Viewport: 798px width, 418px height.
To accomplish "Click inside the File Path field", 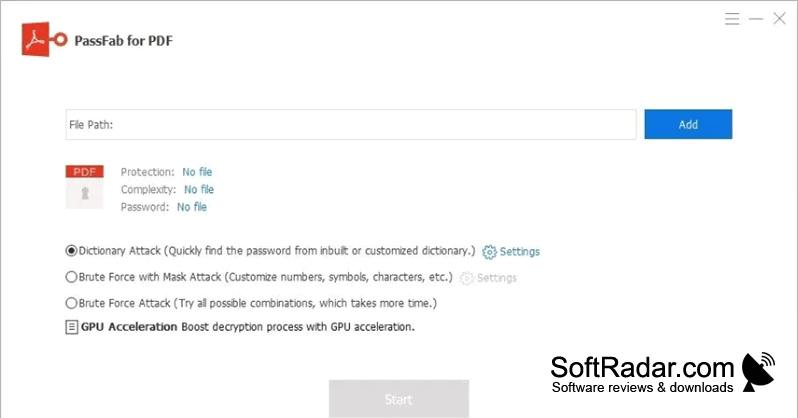I will (x=351, y=124).
